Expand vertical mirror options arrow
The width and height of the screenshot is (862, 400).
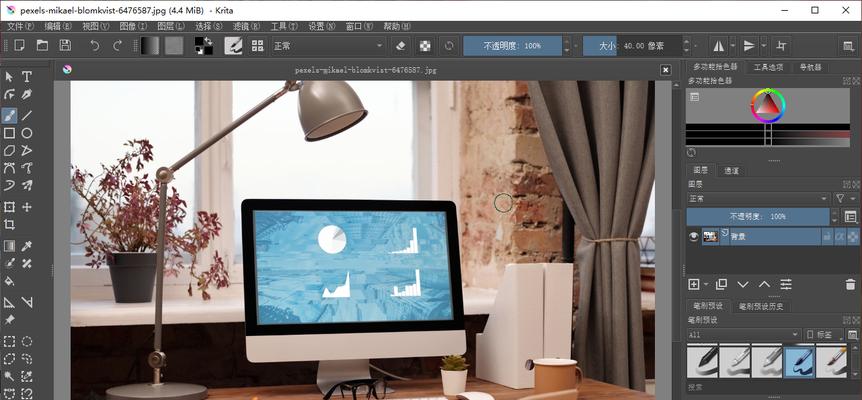click(764, 46)
